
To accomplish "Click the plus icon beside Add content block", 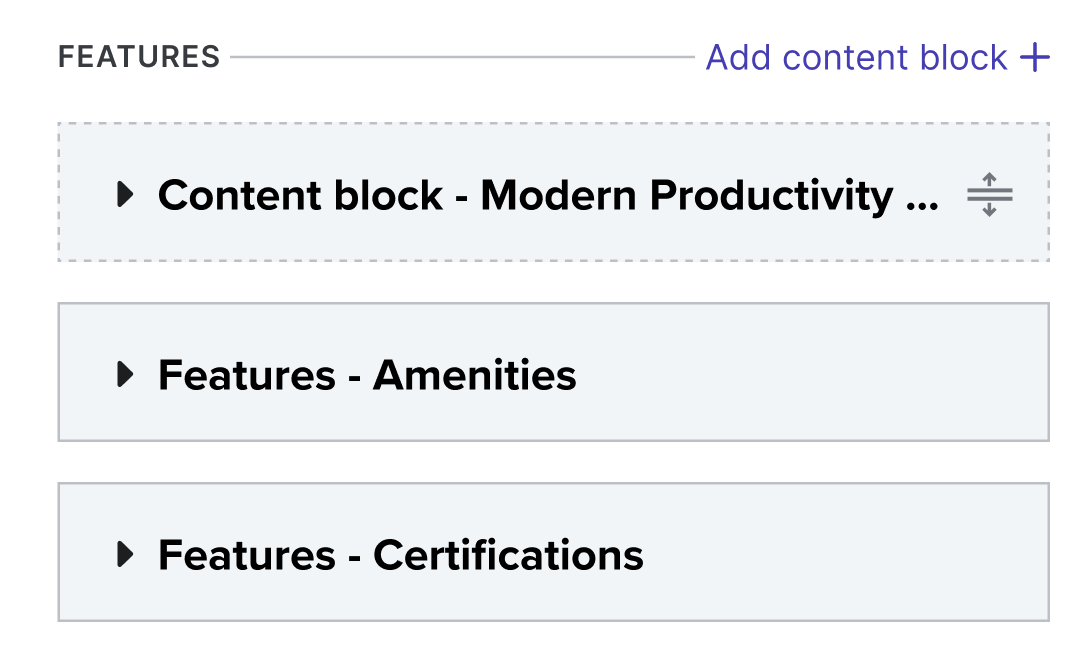I will pyautogui.click(x=1035, y=58).
